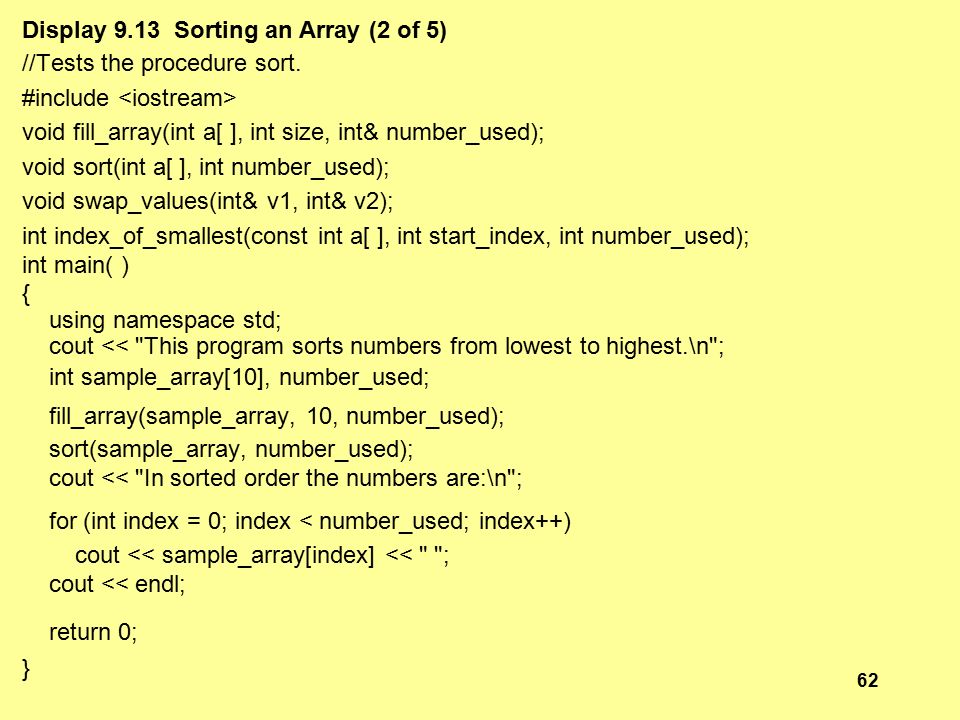Click the sort(sample_array, number_used) call
This screenshot has height=720, width=960.
tap(231, 449)
